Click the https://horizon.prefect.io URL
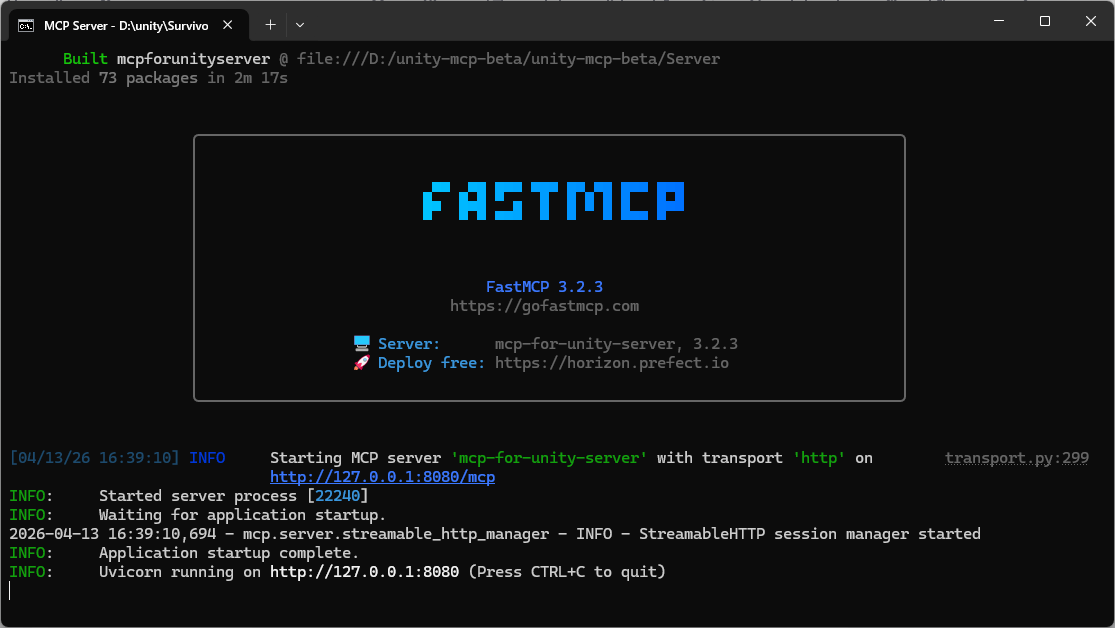 [x=612, y=363]
